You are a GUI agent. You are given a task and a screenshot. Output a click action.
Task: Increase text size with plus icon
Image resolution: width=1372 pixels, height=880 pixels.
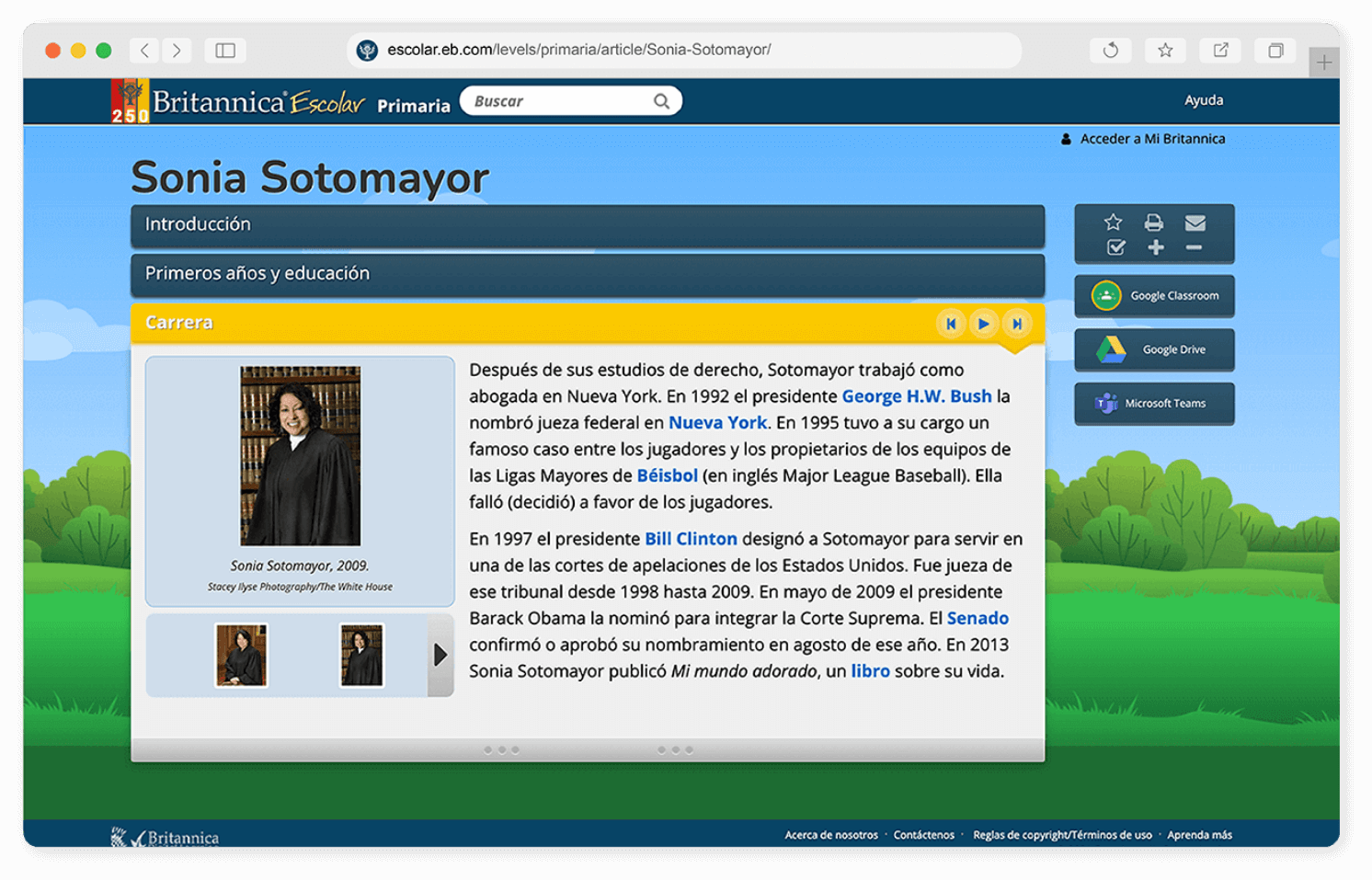1155,247
